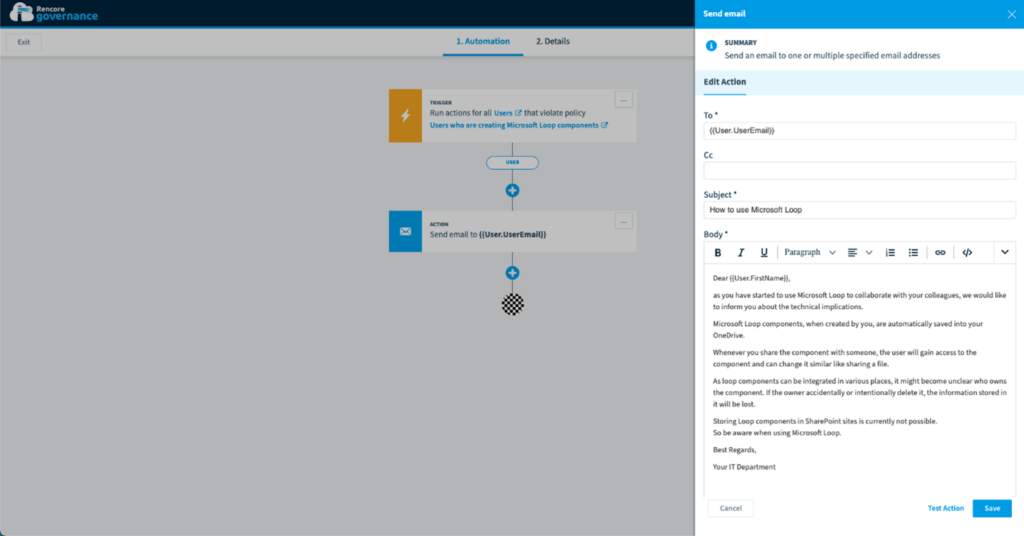This screenshot has height=536, width=1024.
Task: Toggle bold formatting in body editor
Action: [x=718, y=253]
